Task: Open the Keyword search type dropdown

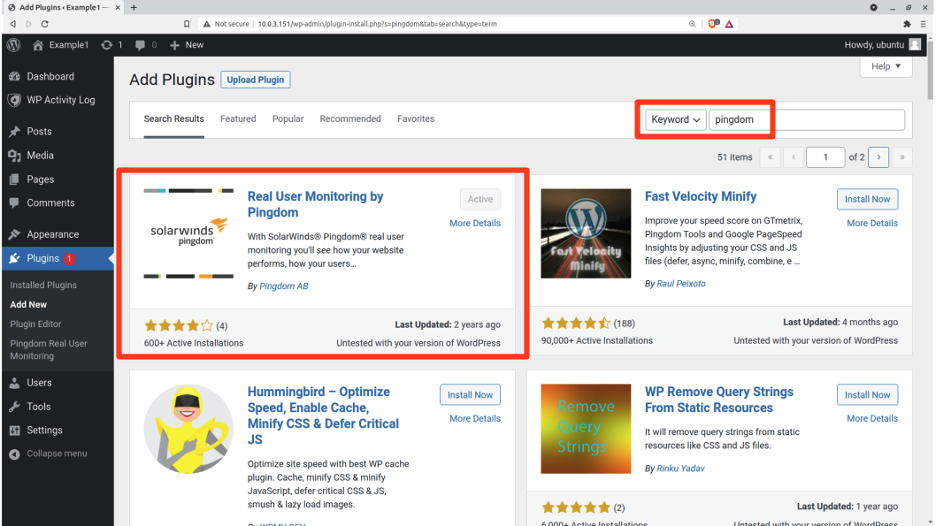Action: (x=675, y=120)
